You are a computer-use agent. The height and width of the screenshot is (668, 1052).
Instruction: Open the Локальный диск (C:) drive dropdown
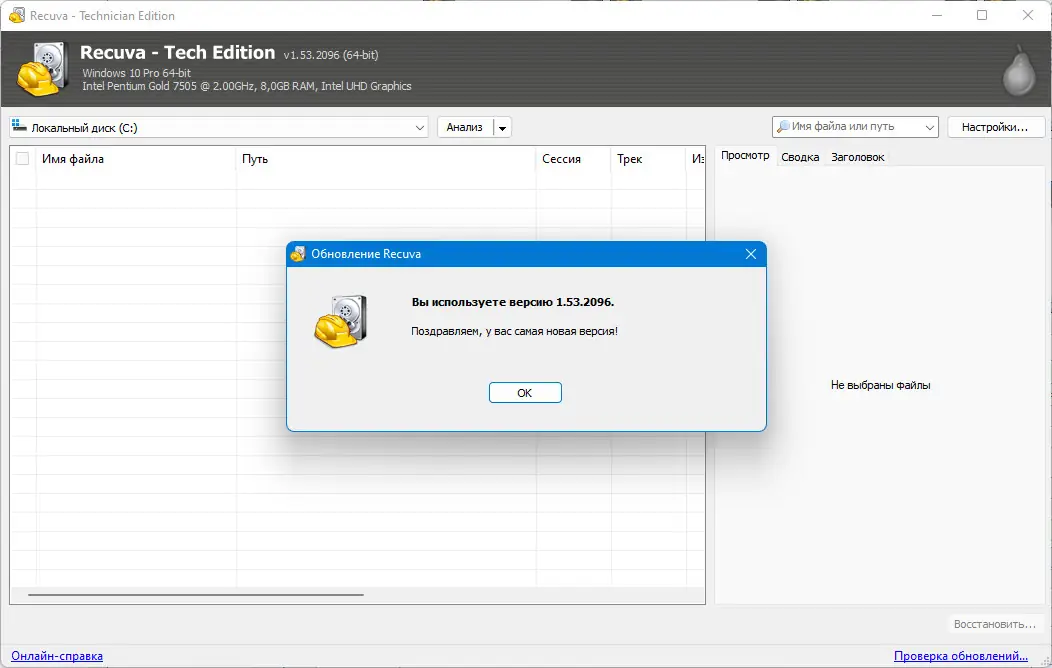[x=219, y=127]
